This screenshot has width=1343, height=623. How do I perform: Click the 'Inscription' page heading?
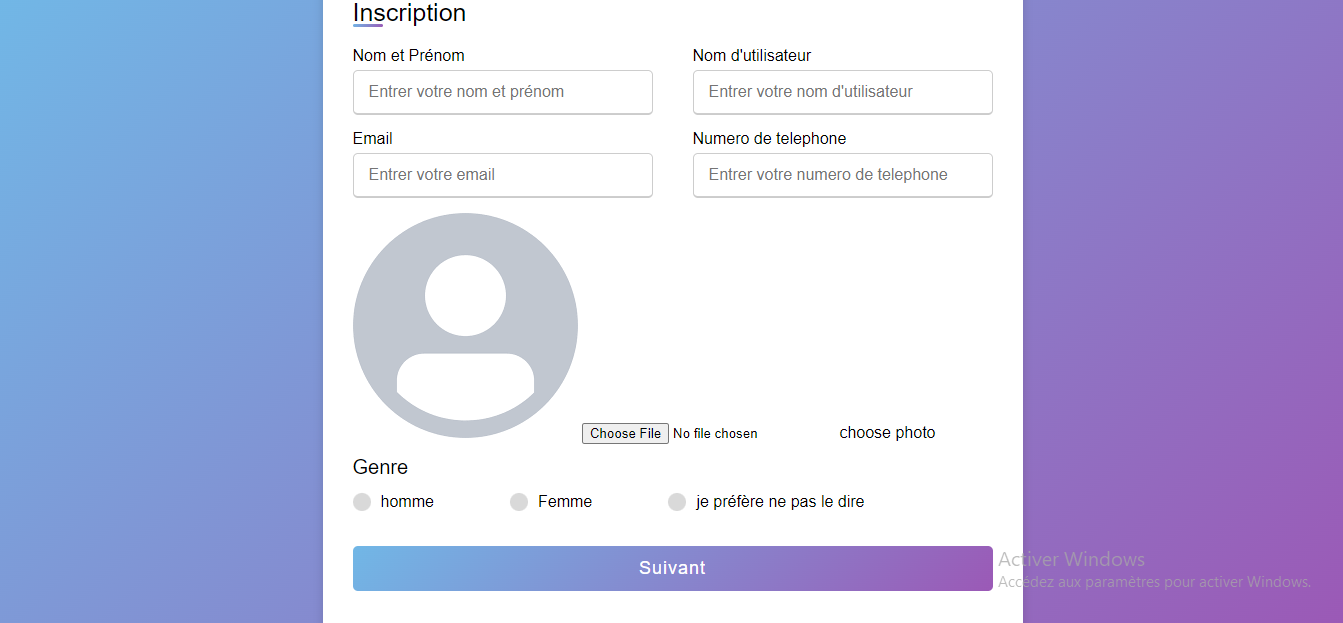(x=409, y=13)
